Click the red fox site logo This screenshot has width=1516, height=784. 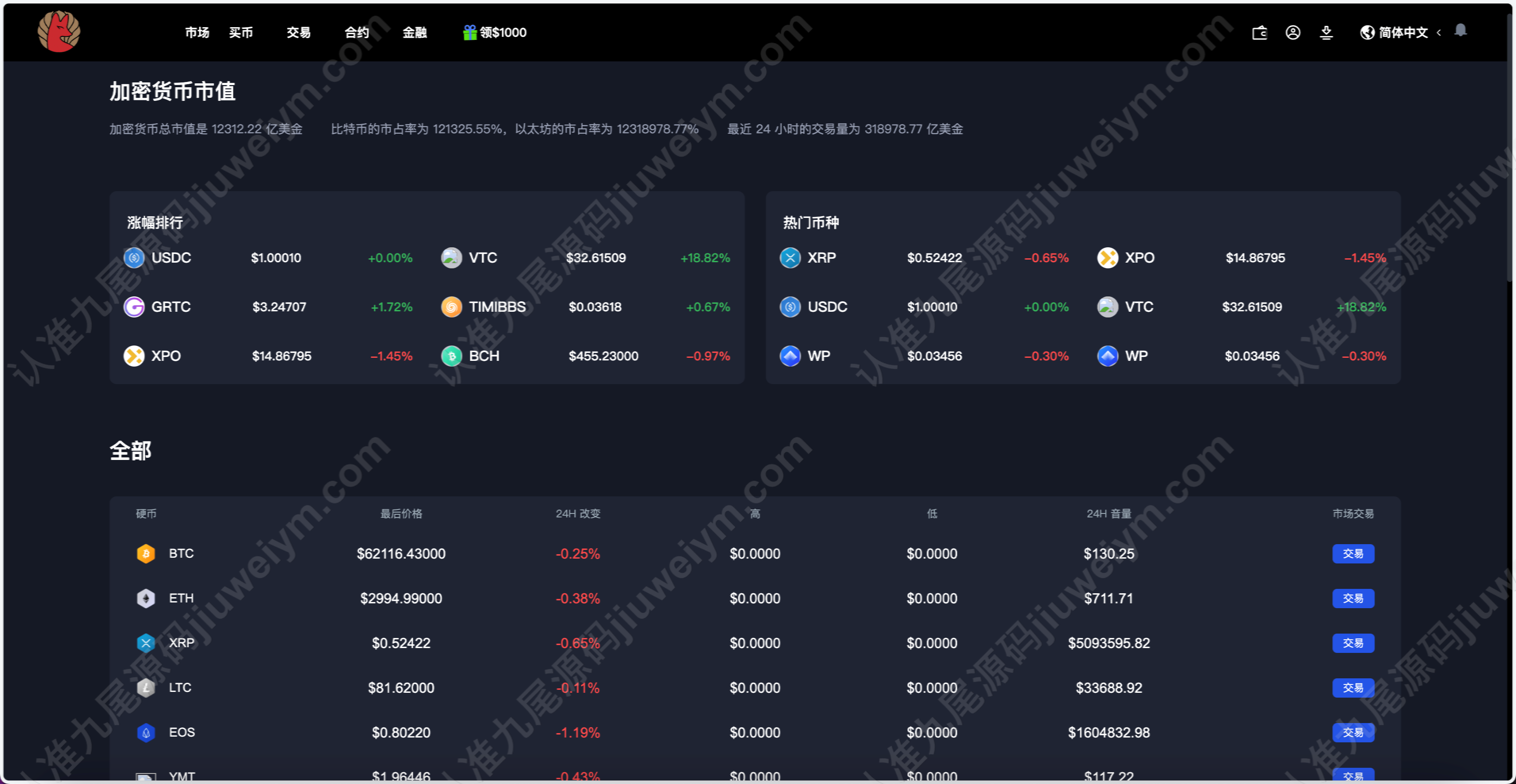(59, 31)
